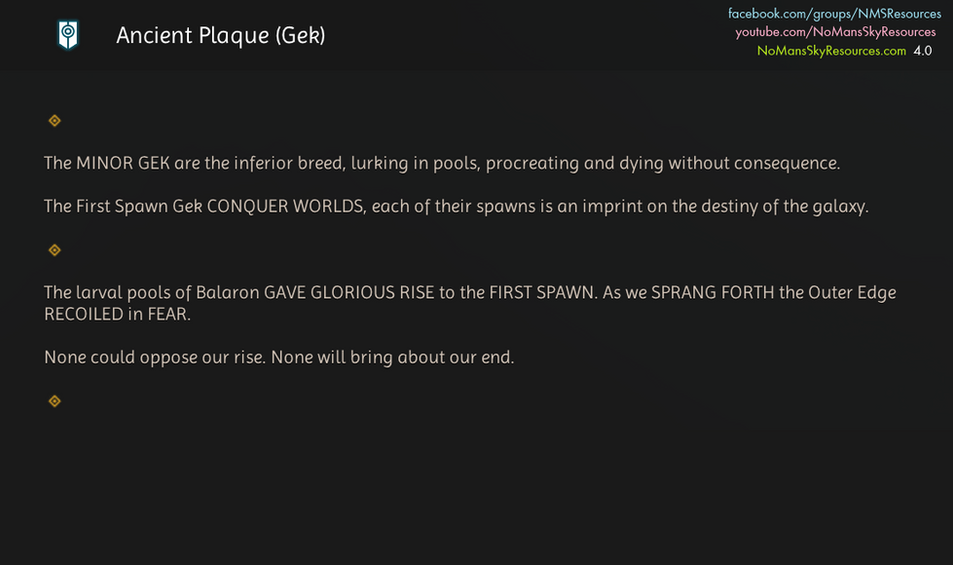The height and width of the screenshot is (565, 953).
Task: Click the diamond marker between the two entries
Action: pyautogui.click(x=55, y=250)
